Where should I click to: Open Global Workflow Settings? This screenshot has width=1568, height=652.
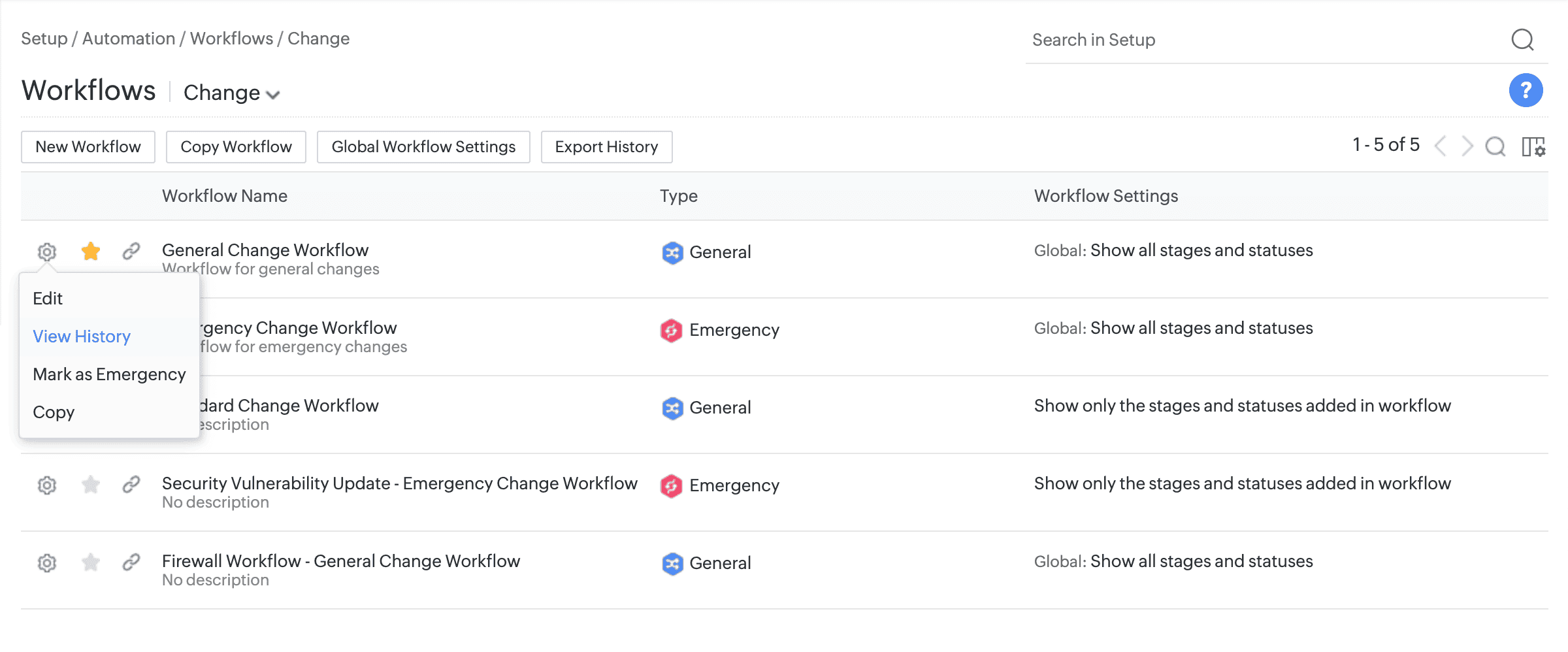(x=423, y=146)
